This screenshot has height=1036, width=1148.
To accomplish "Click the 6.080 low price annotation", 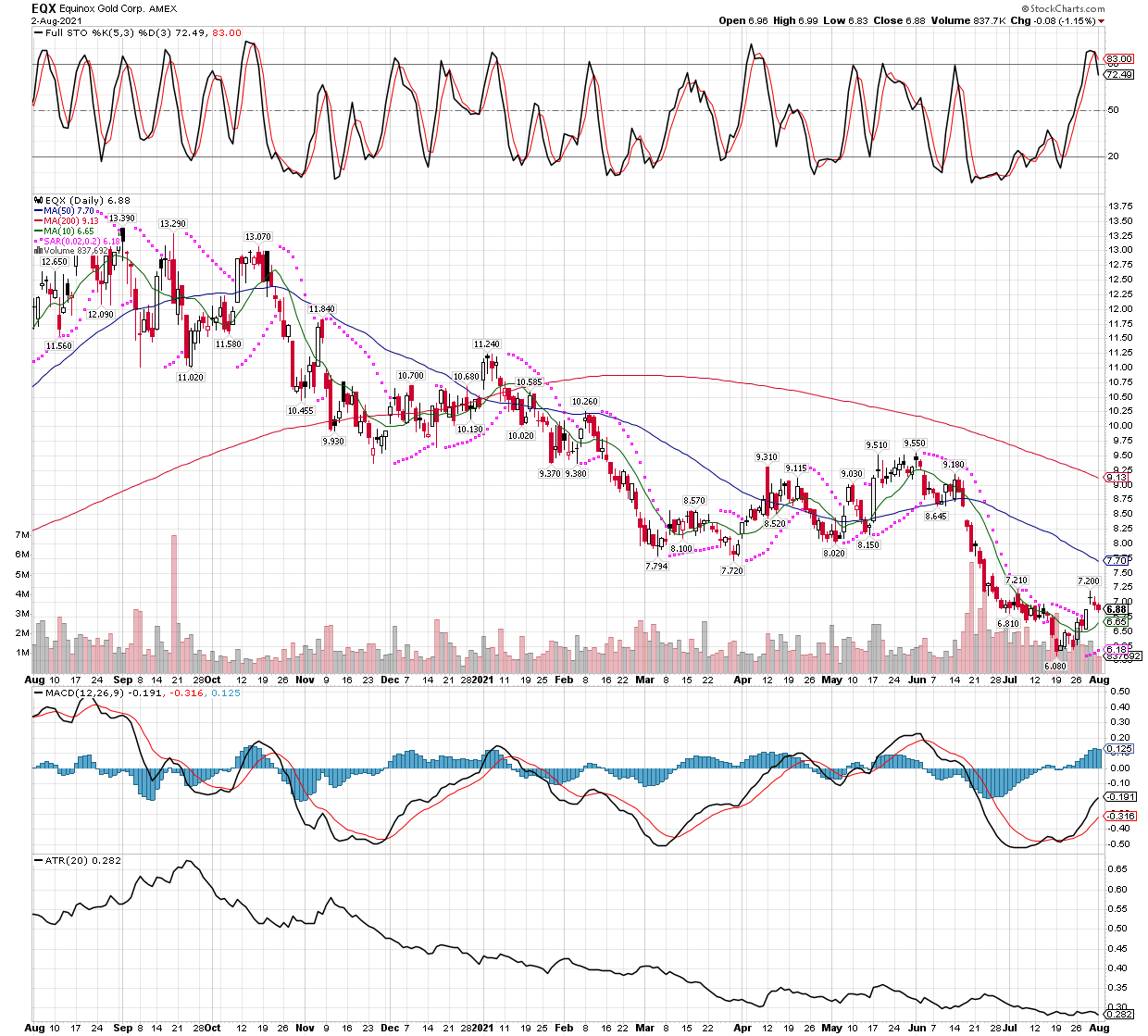I will [1055, 666].
